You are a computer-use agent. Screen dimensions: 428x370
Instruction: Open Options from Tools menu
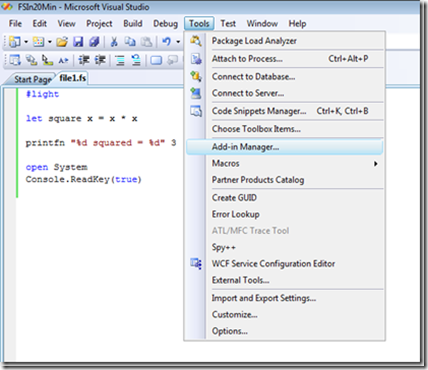pos(285,331)
